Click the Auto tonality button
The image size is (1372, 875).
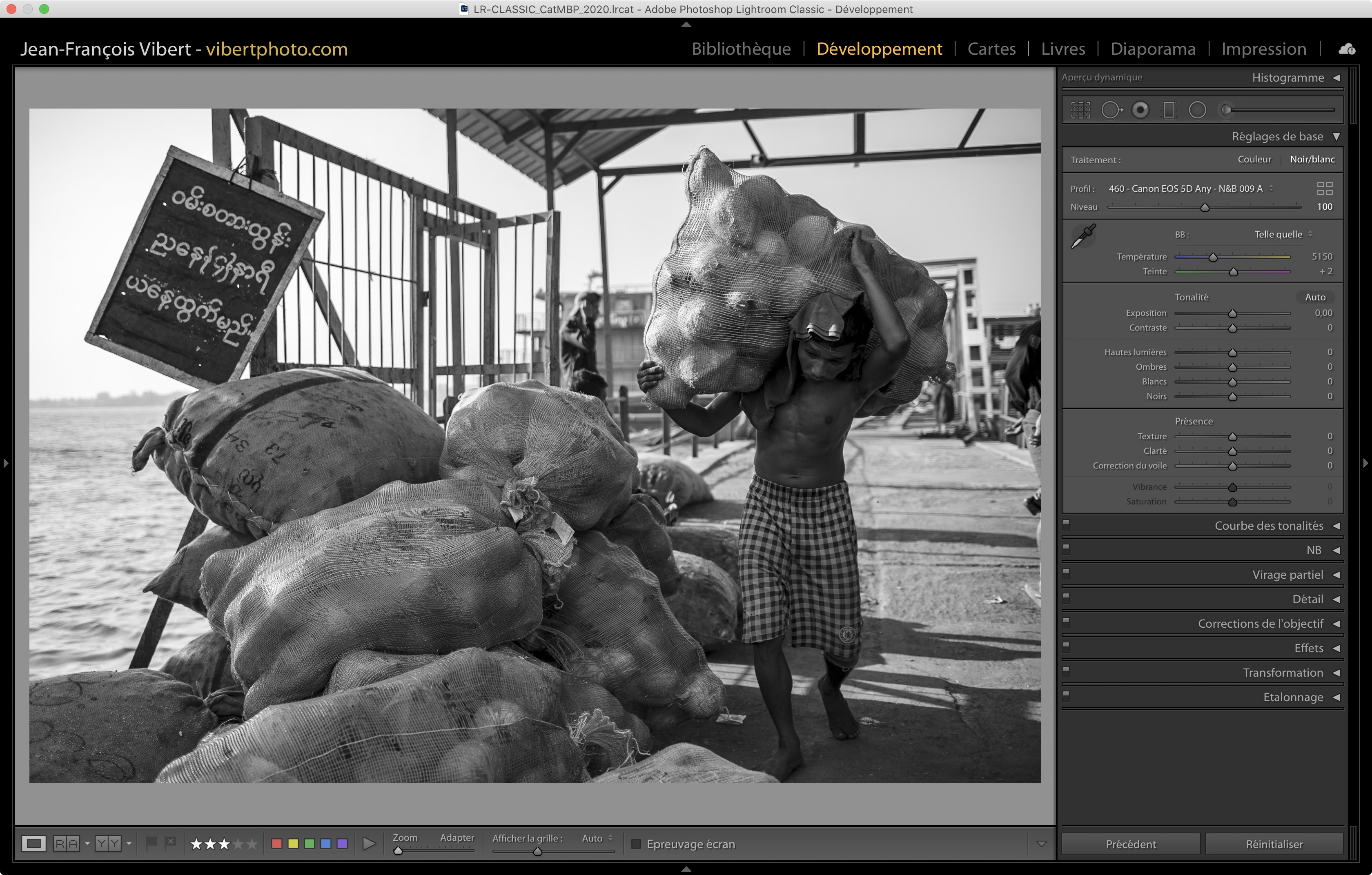pos(1315,297)
